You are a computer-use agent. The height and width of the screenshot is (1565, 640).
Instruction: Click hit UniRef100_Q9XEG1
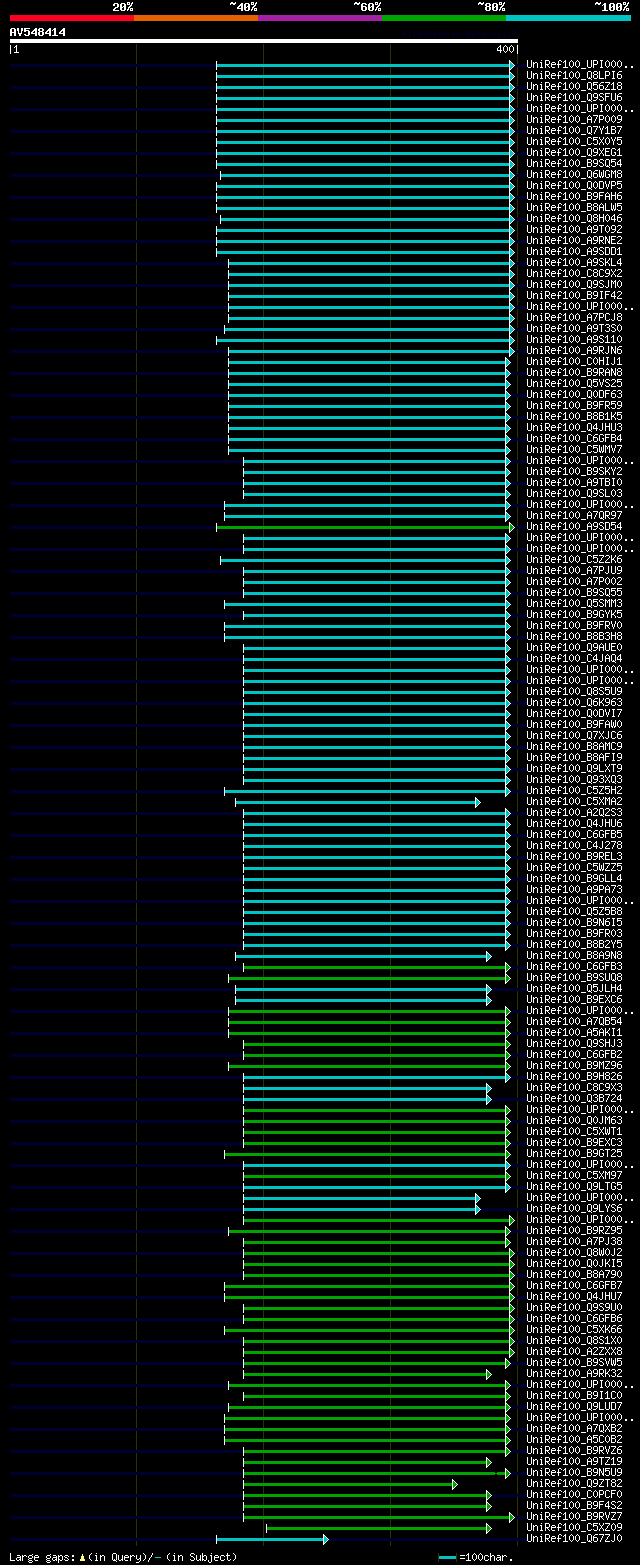coord(574,152)
